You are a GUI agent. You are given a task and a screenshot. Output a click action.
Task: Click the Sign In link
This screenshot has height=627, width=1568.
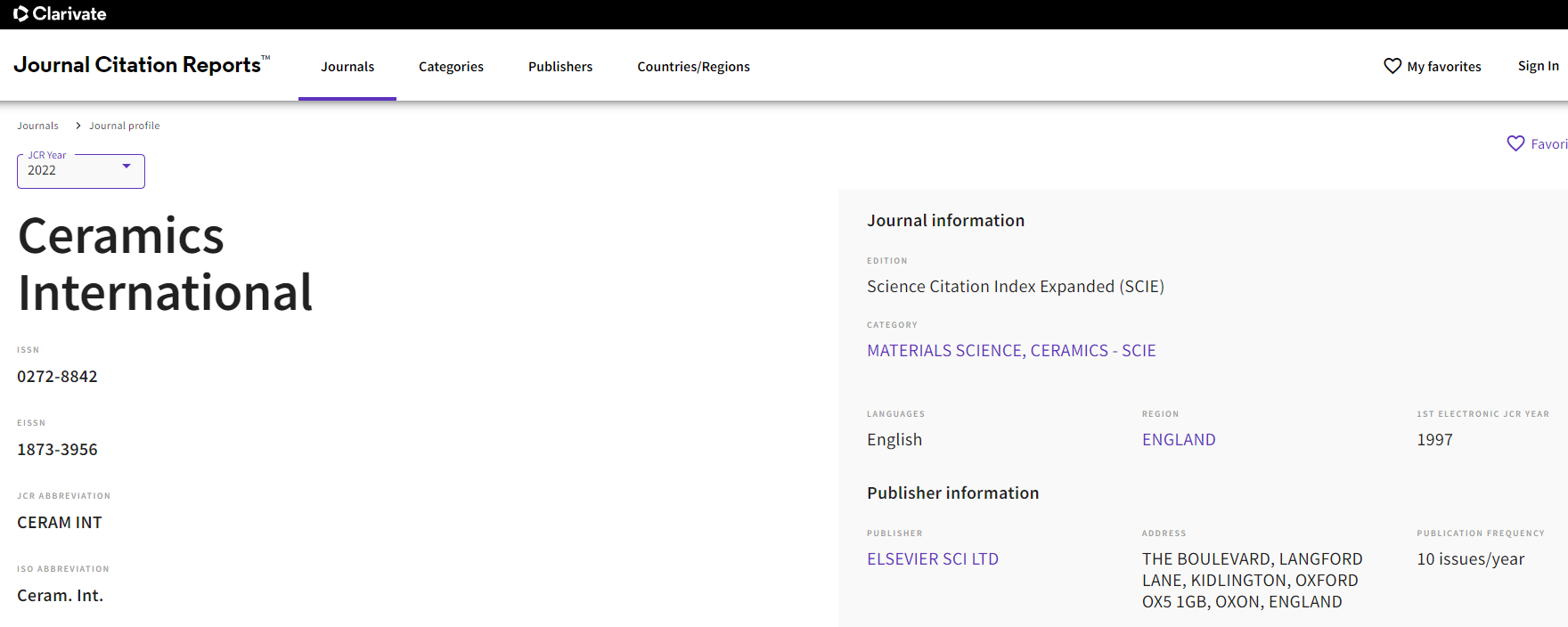point(1538,66)
